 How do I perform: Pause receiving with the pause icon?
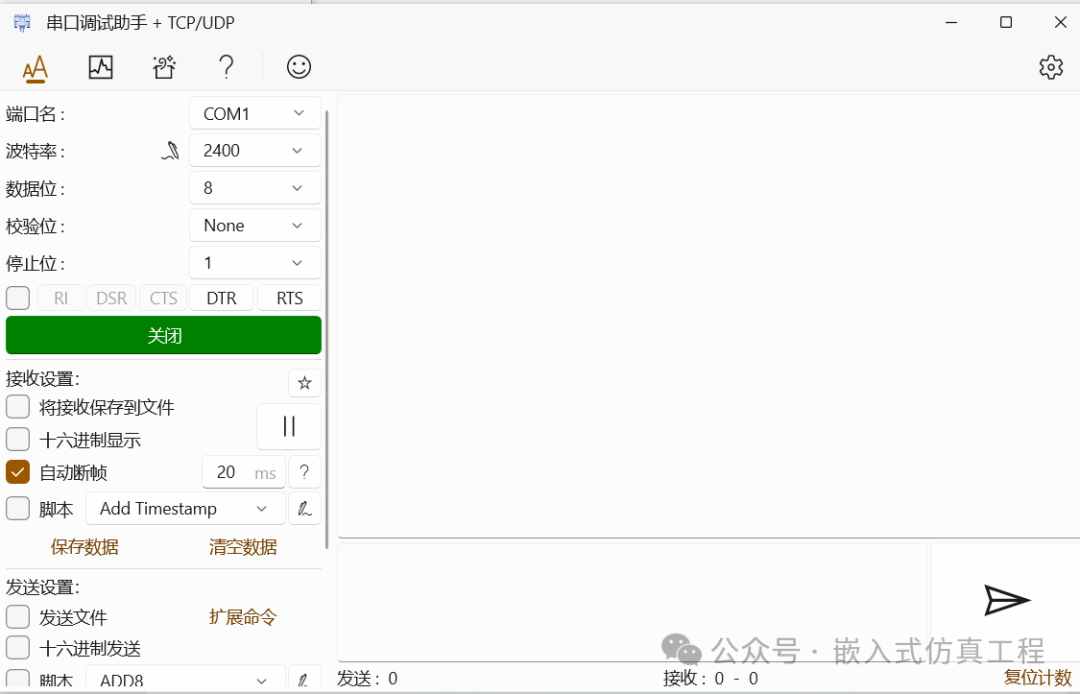pos(289,426)
